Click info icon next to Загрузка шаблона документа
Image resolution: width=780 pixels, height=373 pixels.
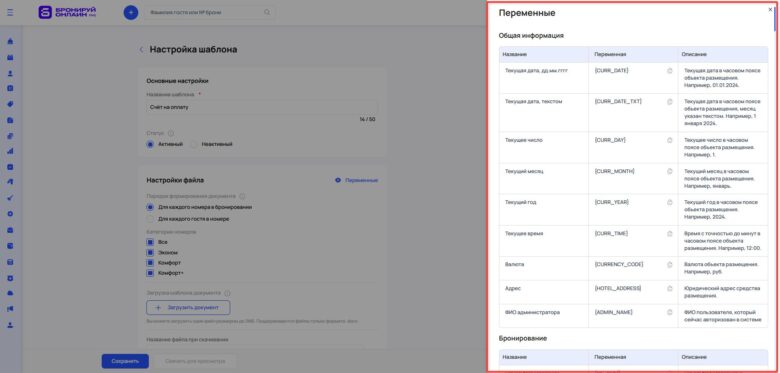pos(227,293)
